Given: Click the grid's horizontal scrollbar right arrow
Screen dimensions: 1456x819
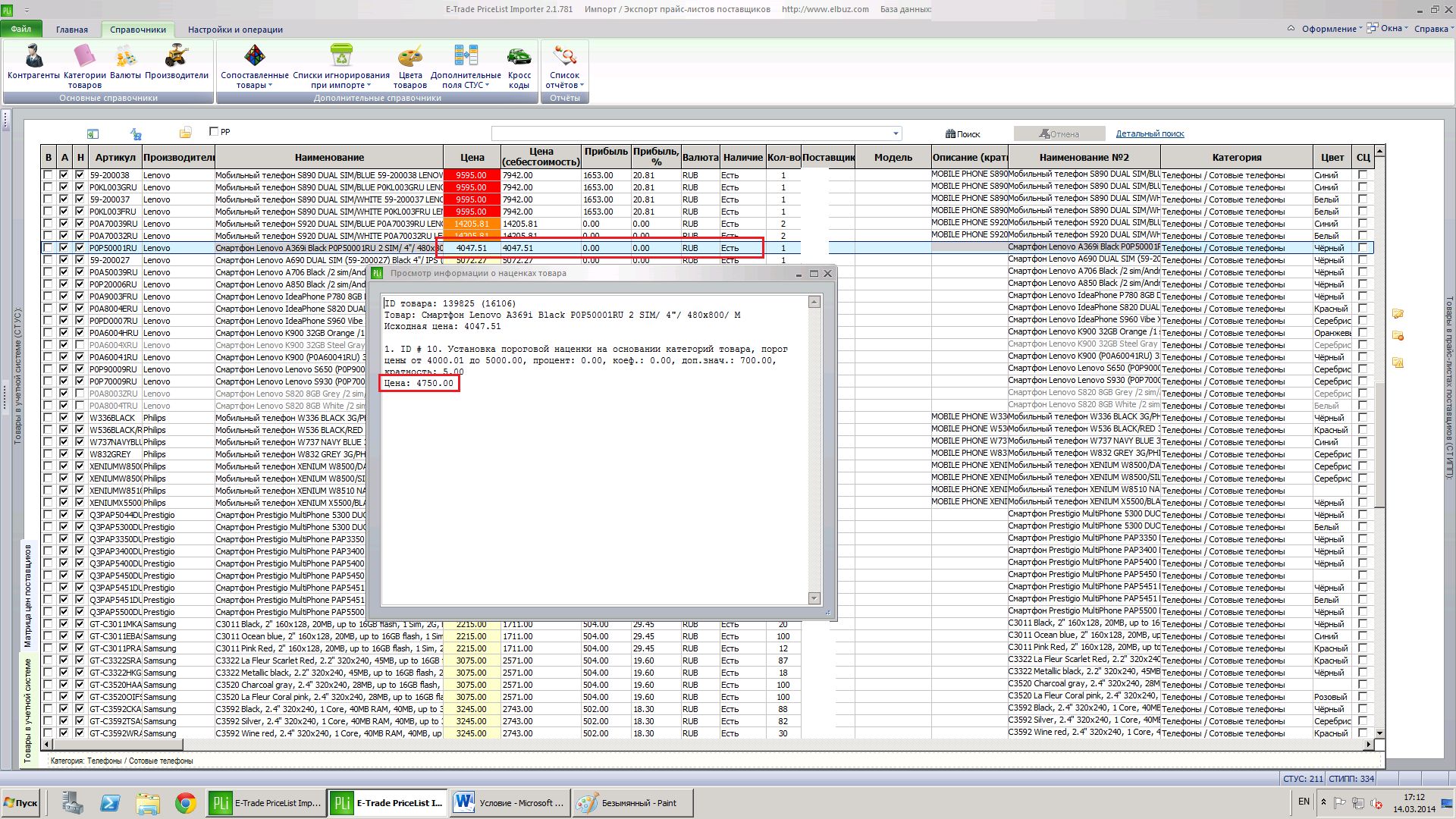Looking at the screenshot, I should [1368, 745].
